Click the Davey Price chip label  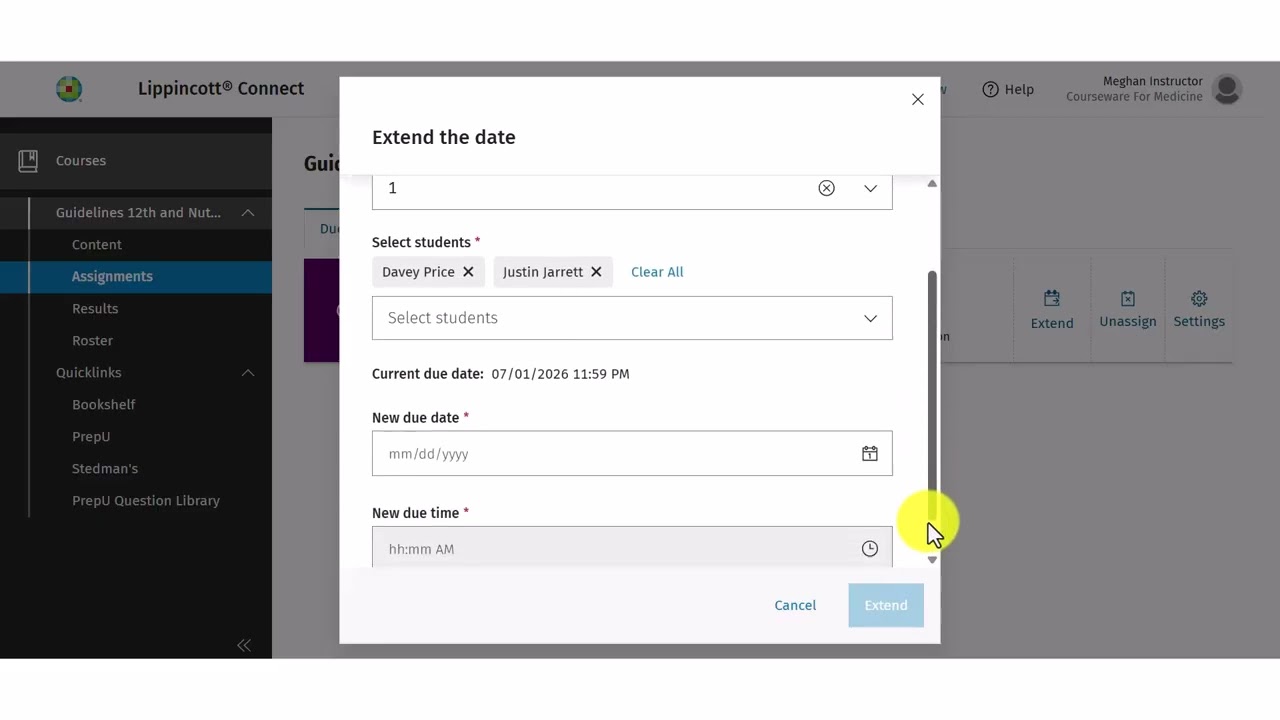[418, 272]
